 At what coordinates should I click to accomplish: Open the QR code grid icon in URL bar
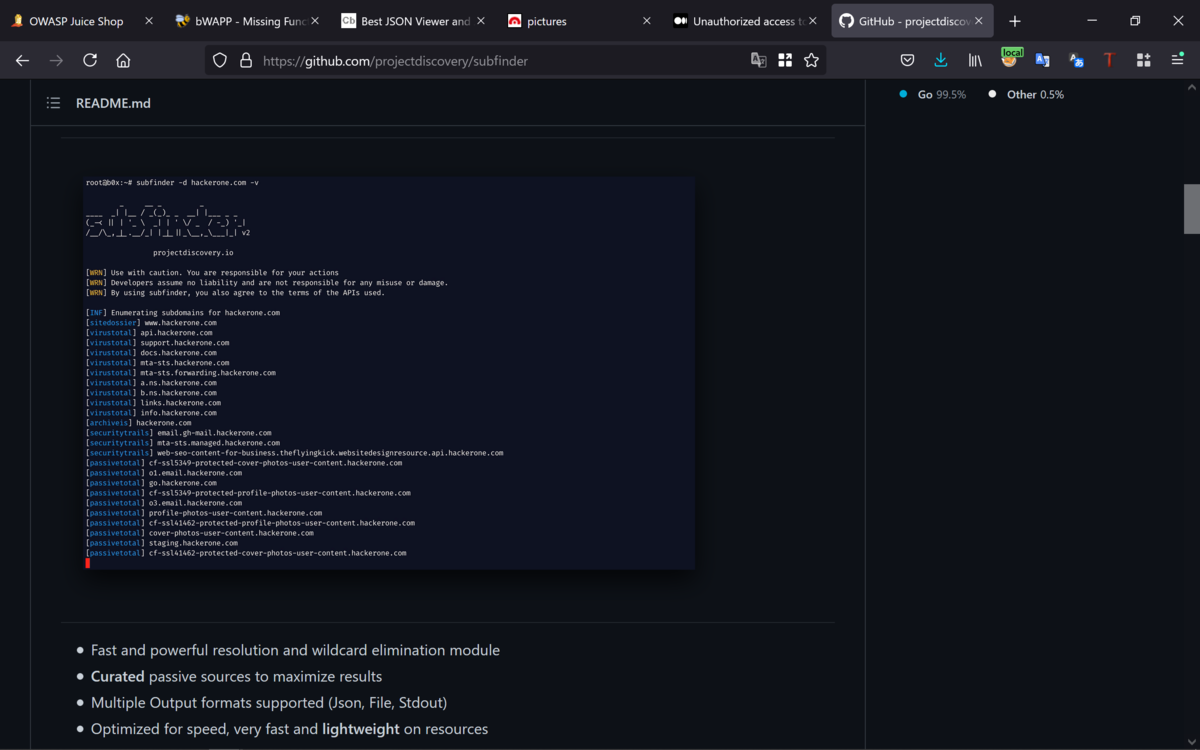[785, 60]
